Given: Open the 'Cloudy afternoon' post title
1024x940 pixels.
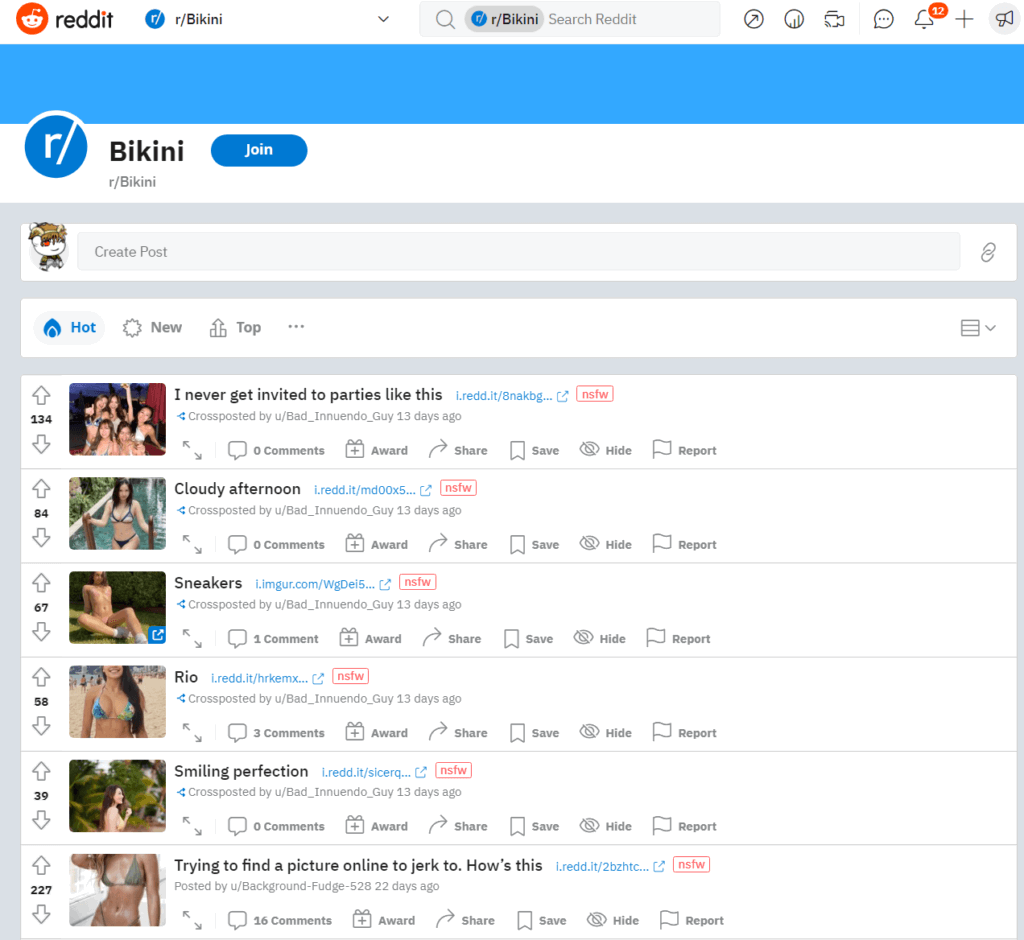Looking at the screenshot, I should (x=237, y=489).
